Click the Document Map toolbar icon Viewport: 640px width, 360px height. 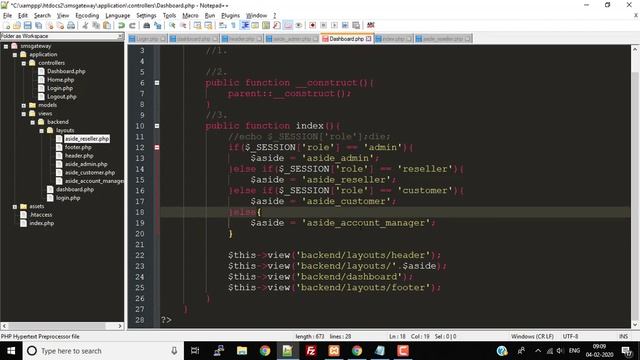[x=266, y=25]
